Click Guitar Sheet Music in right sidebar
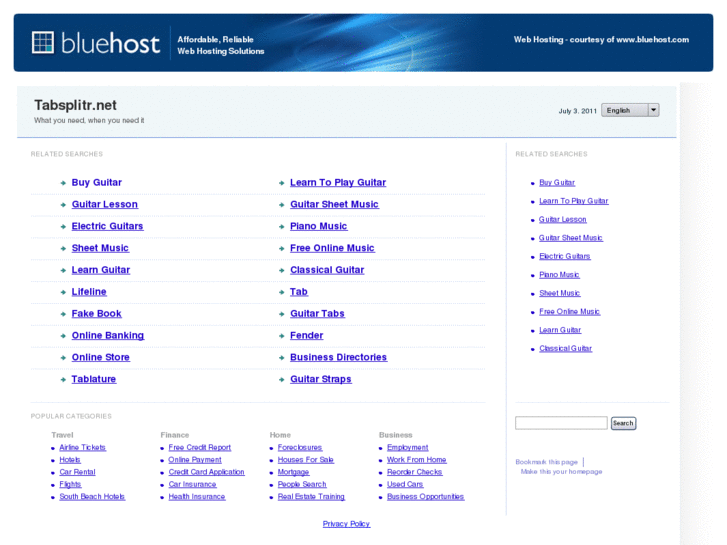 pos(571,237)
